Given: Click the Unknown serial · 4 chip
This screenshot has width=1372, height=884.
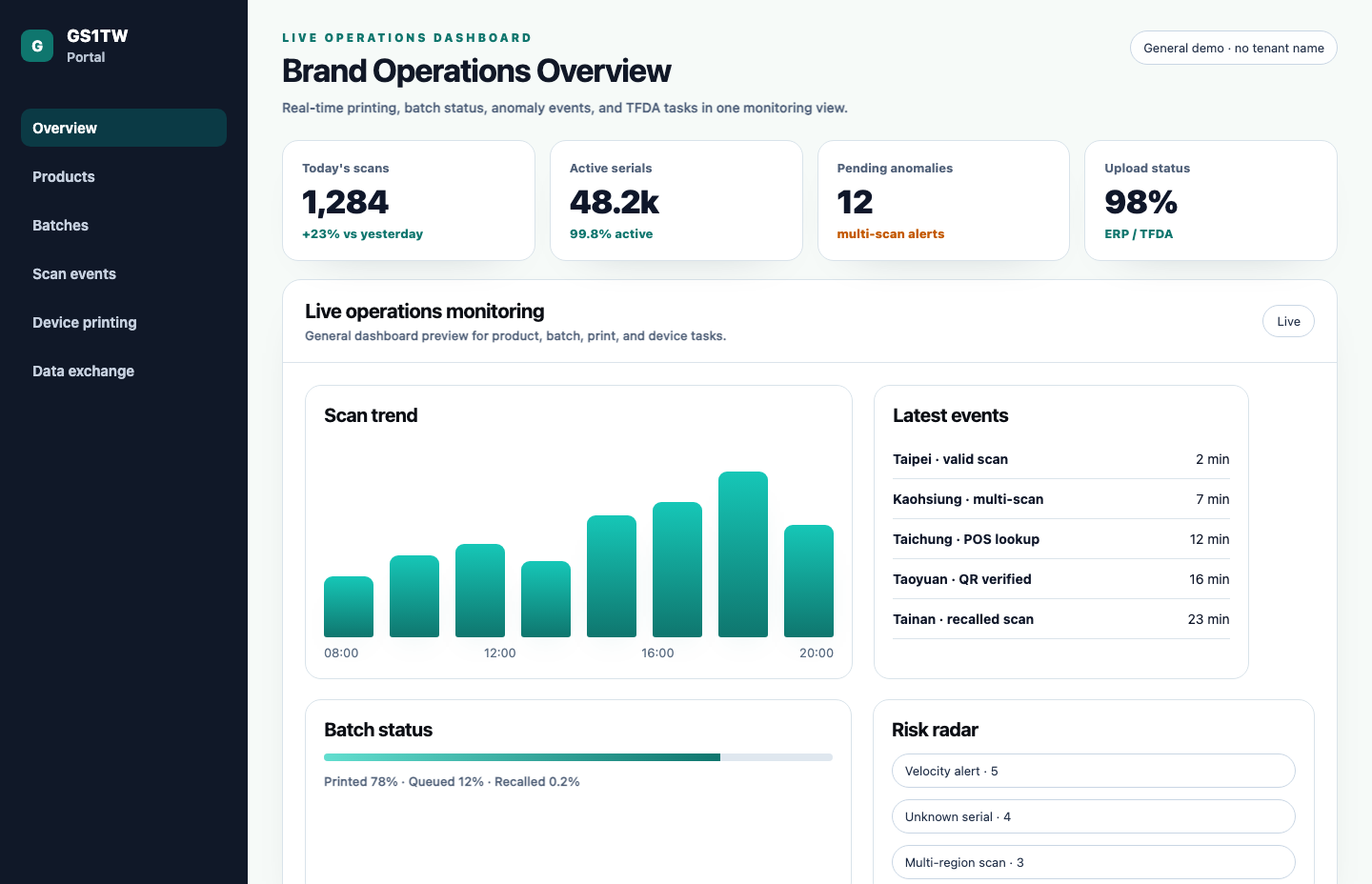Looking at the screenshot, I should click(1094, 816).
